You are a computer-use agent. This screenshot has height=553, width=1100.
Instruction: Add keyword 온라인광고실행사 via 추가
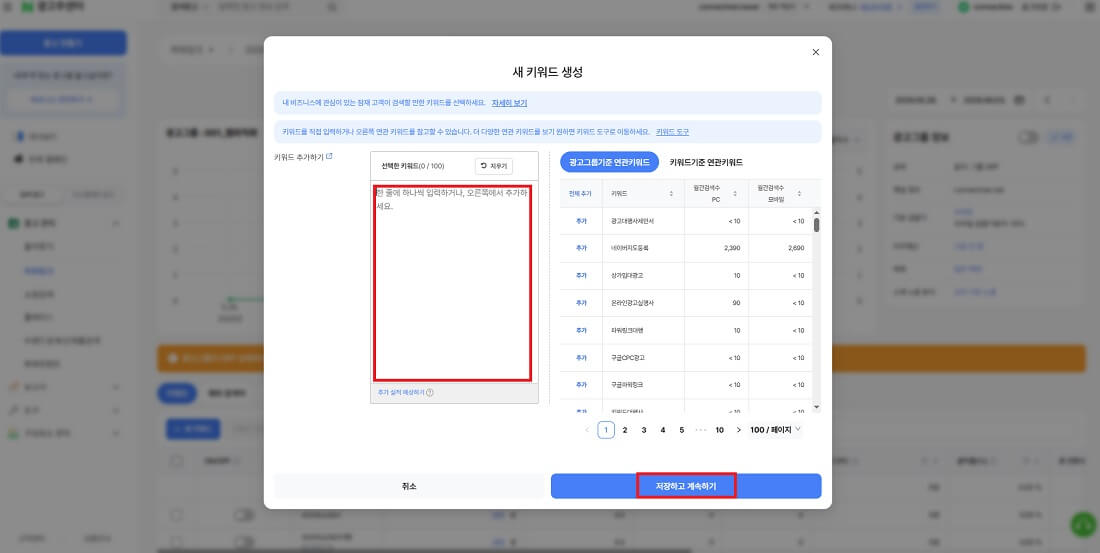click(581, 303)
